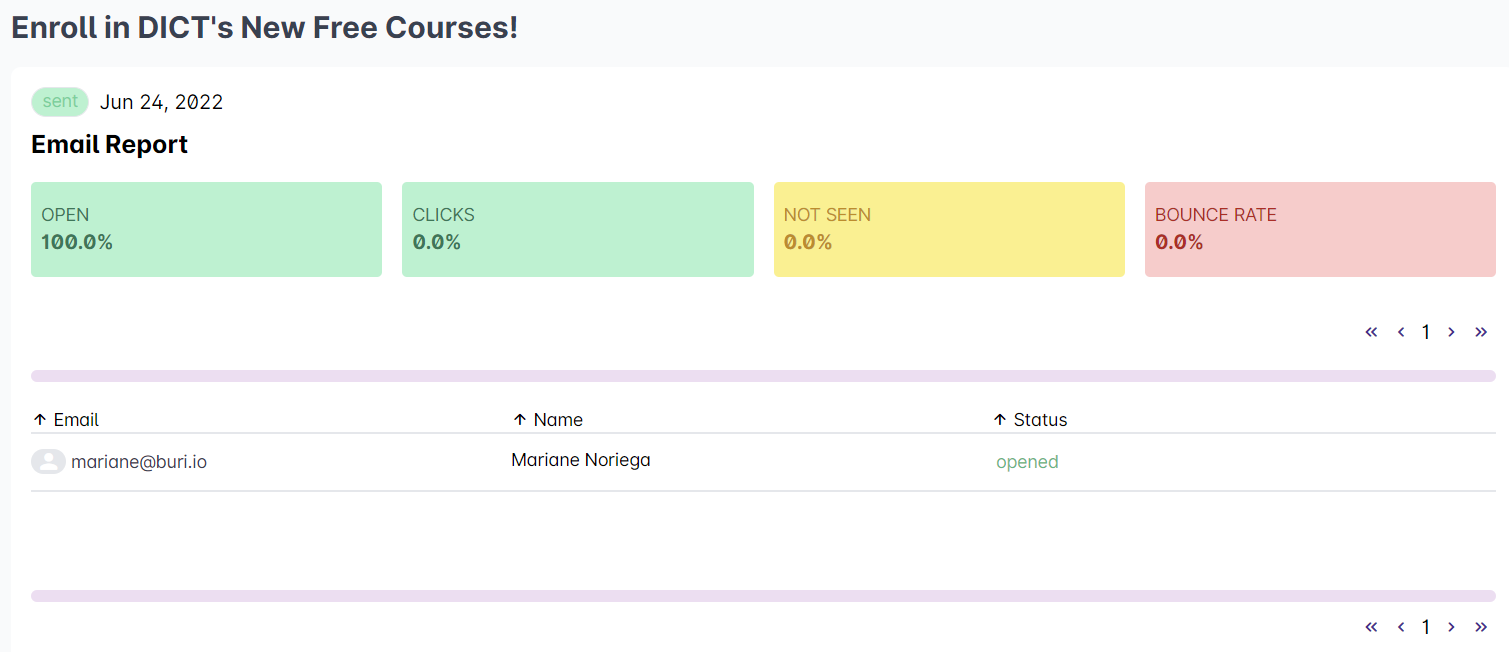
Task: Go to first page in bottom pagination
Action: pyautogui.click(x=1371, y=627)
